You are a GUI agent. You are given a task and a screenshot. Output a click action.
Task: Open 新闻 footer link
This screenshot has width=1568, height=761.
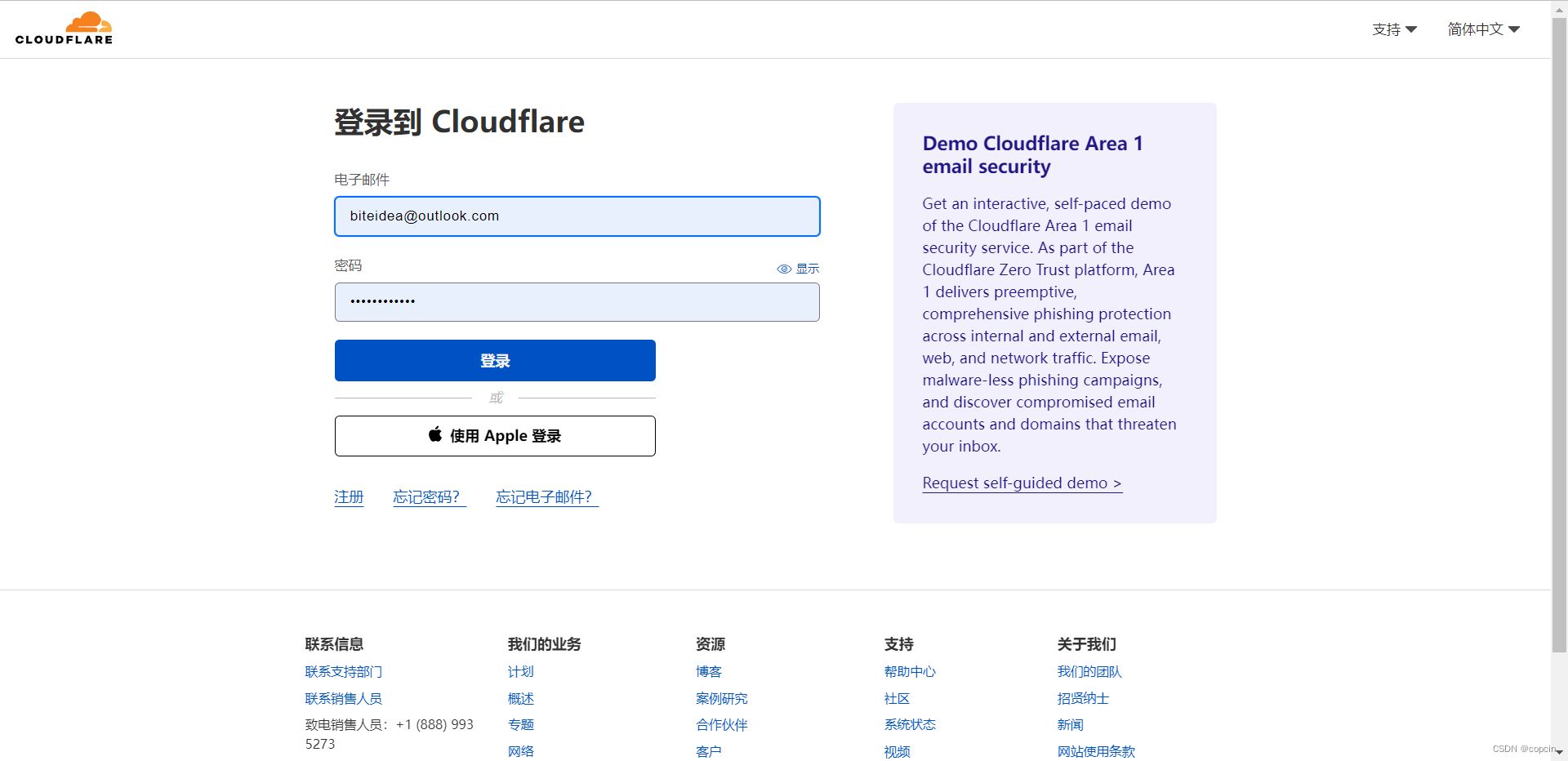1070,725
